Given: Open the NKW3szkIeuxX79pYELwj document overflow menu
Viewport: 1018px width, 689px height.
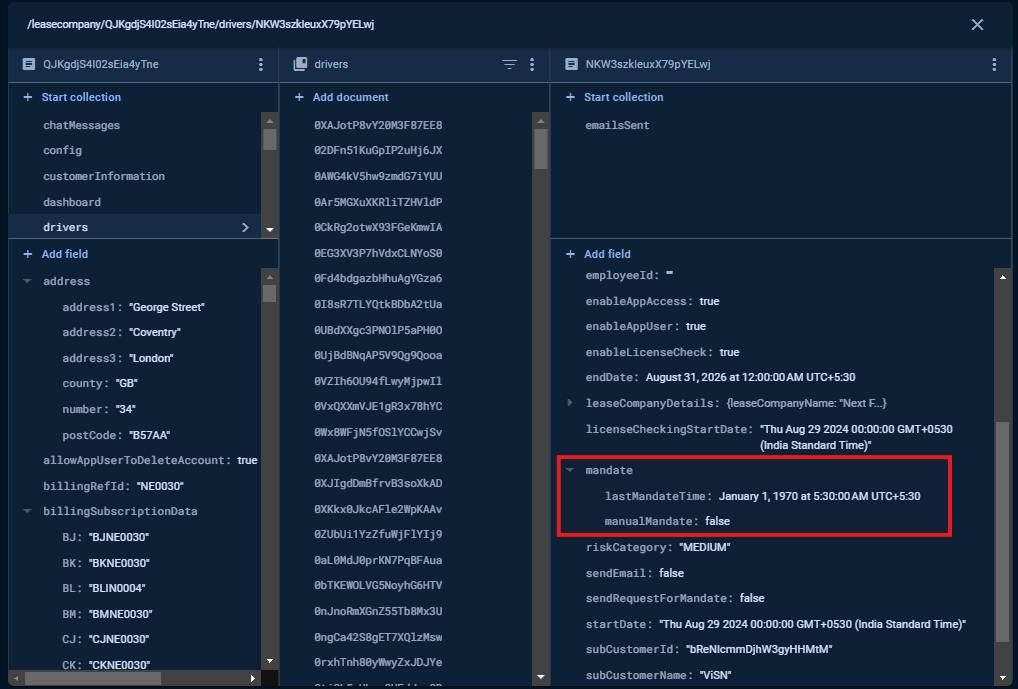Looking at the screenshot, I should coord(993,64).
